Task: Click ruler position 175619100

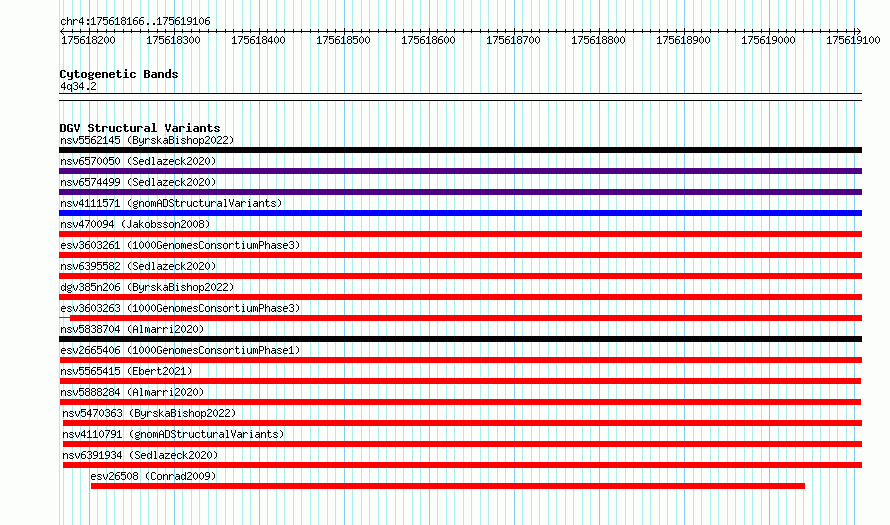Action: (853, 40)
